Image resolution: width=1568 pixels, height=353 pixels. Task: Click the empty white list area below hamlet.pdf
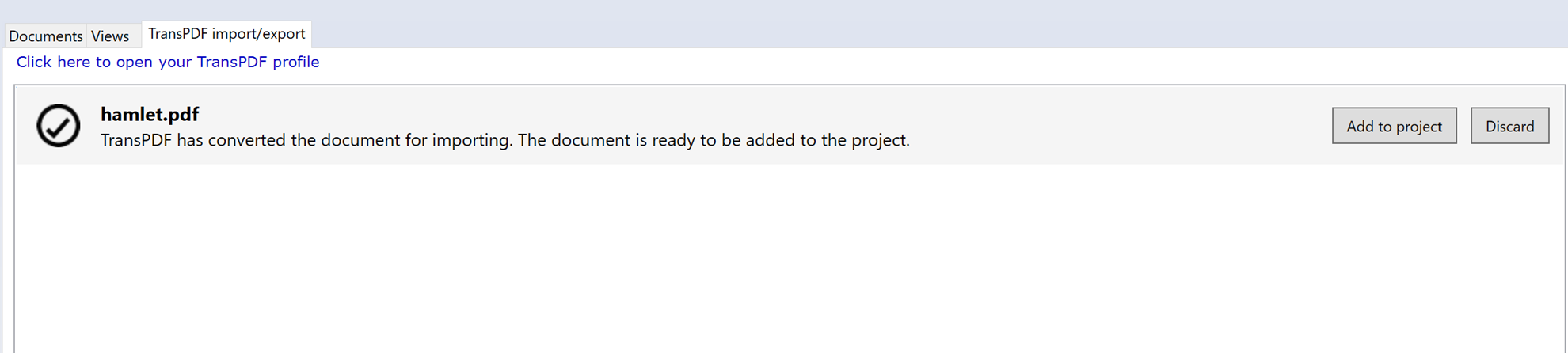790,257
